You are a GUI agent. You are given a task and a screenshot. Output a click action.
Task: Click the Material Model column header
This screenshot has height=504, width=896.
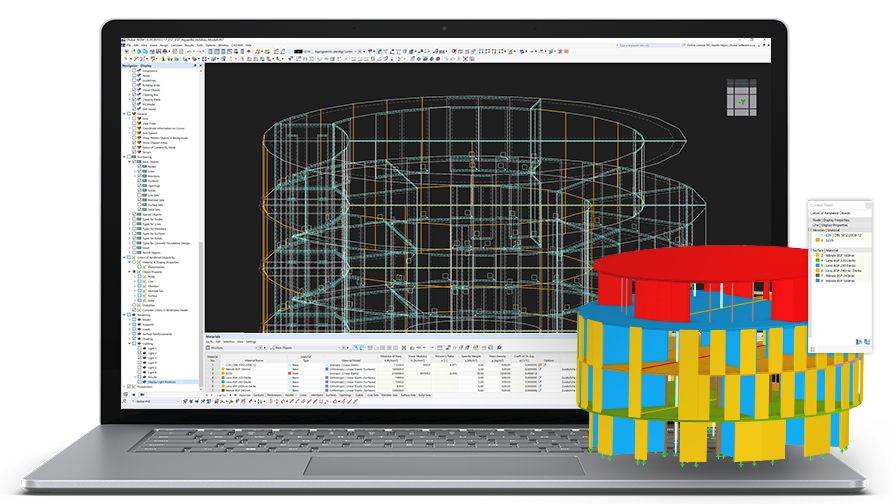click(x=351, y=361)
